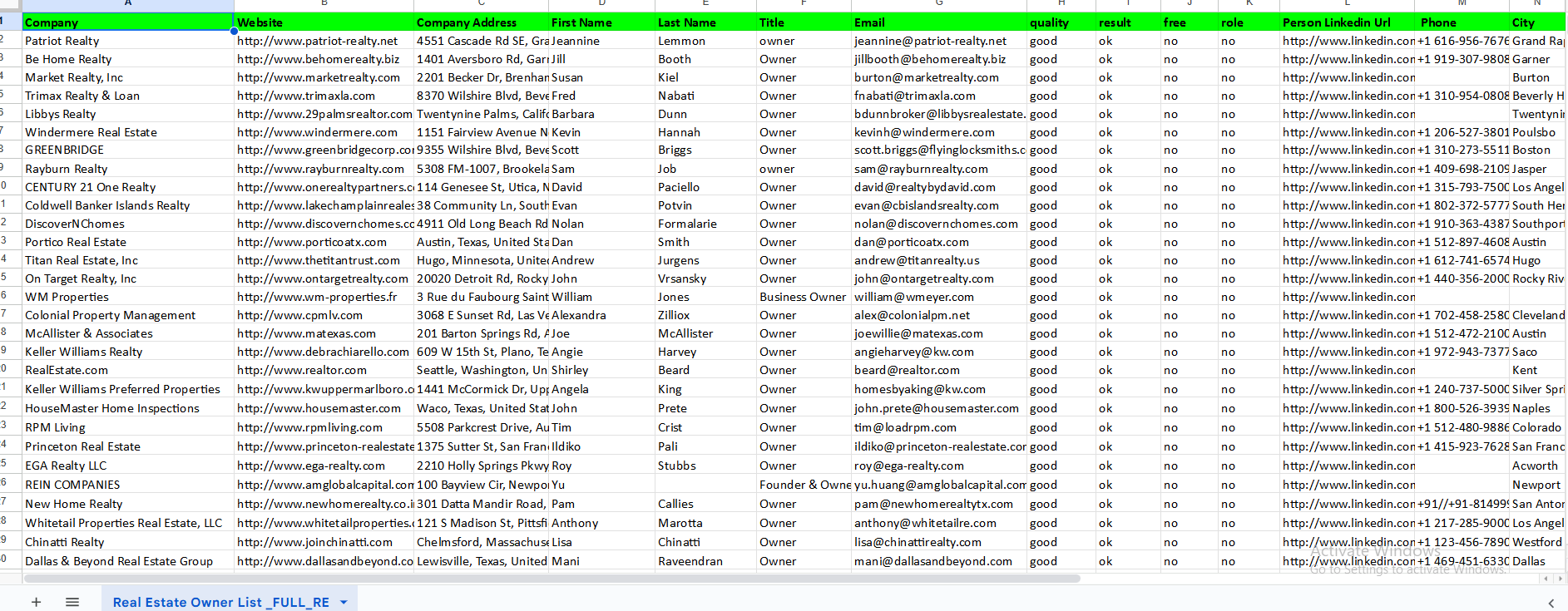Select the Company Address header cell
This screenshot has height=611, width=1568.
pos(481,22)
